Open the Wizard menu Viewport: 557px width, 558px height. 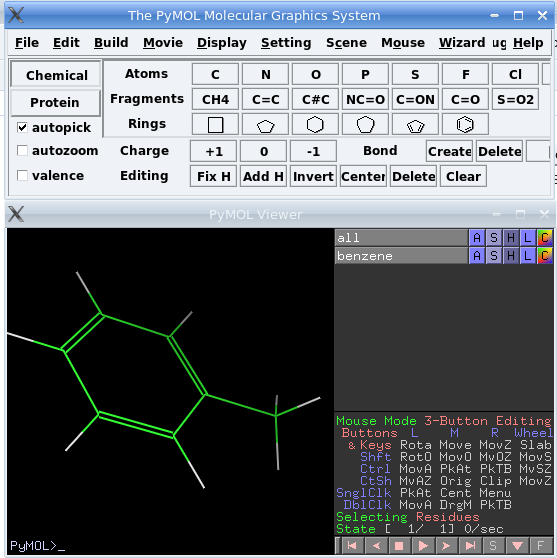click(x=462, y=43)
